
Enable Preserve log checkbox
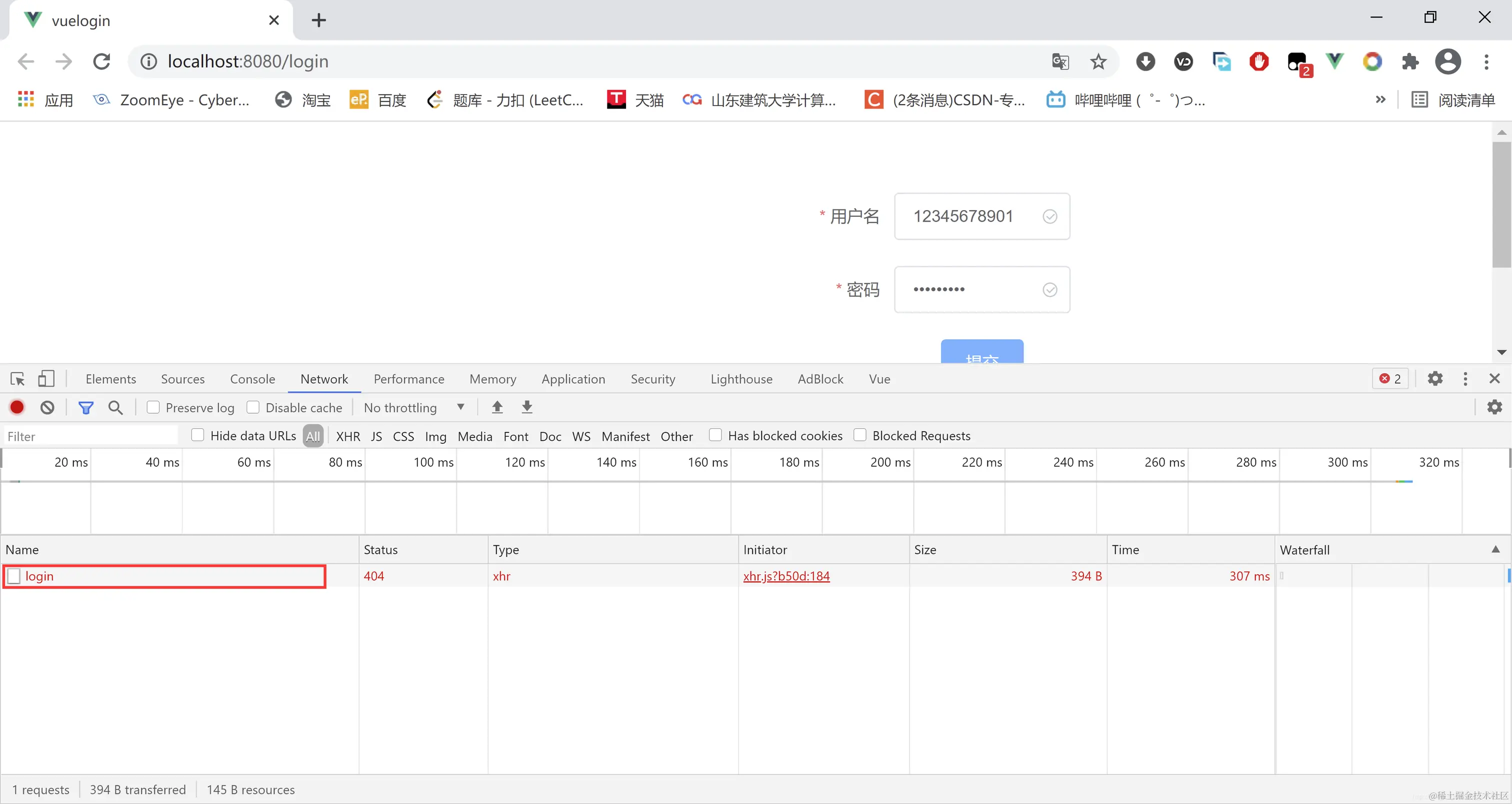[153, 407]
